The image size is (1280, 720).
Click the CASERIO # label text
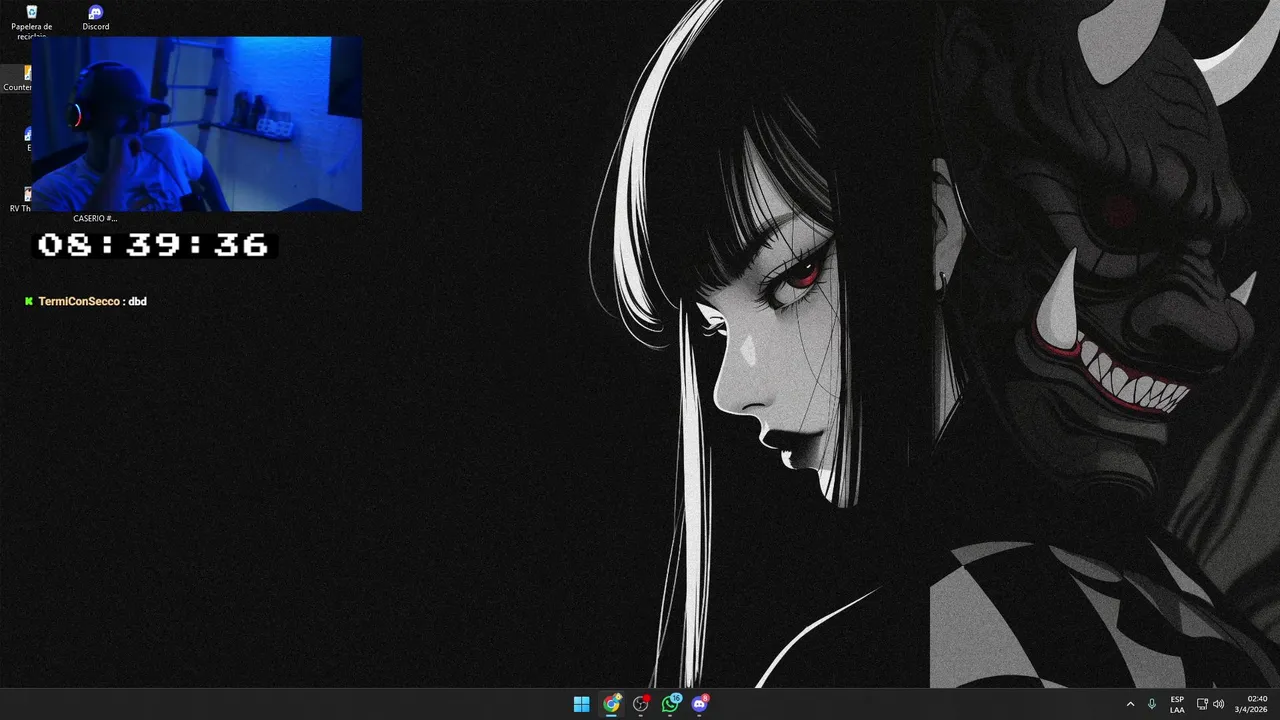point(95,218)
